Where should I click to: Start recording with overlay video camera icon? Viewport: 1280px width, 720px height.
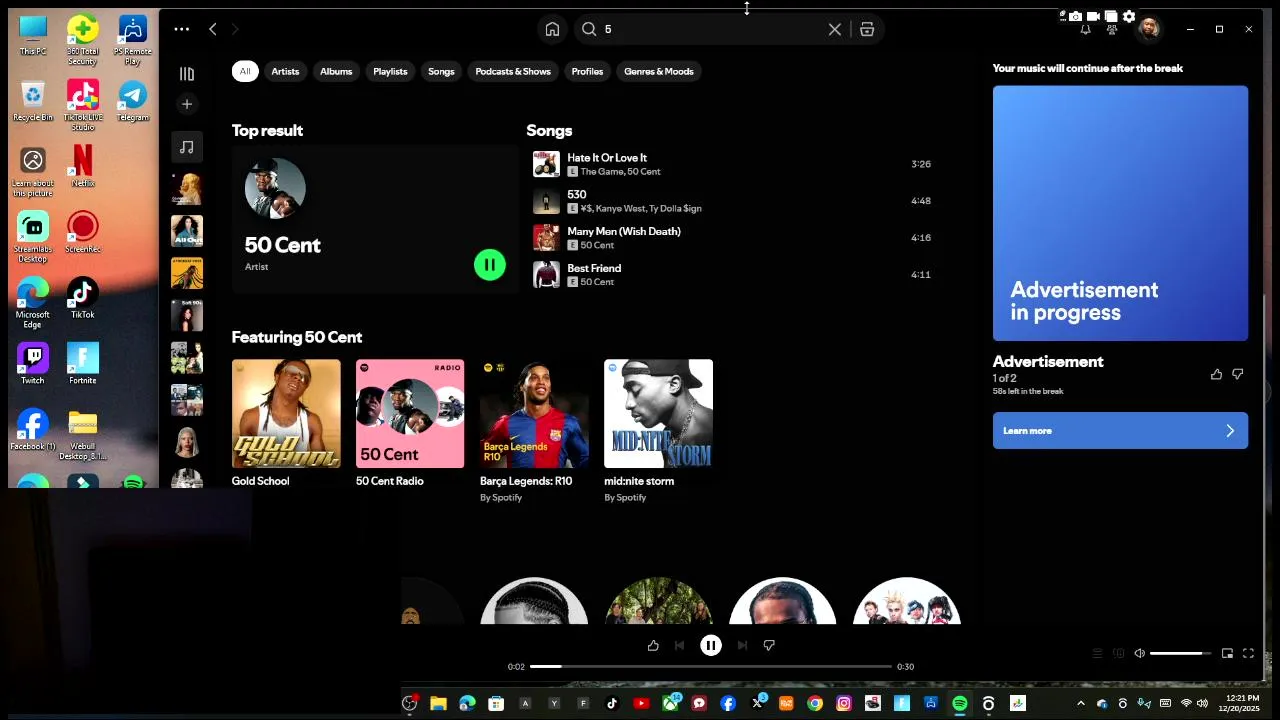(x=1093, y=16)
